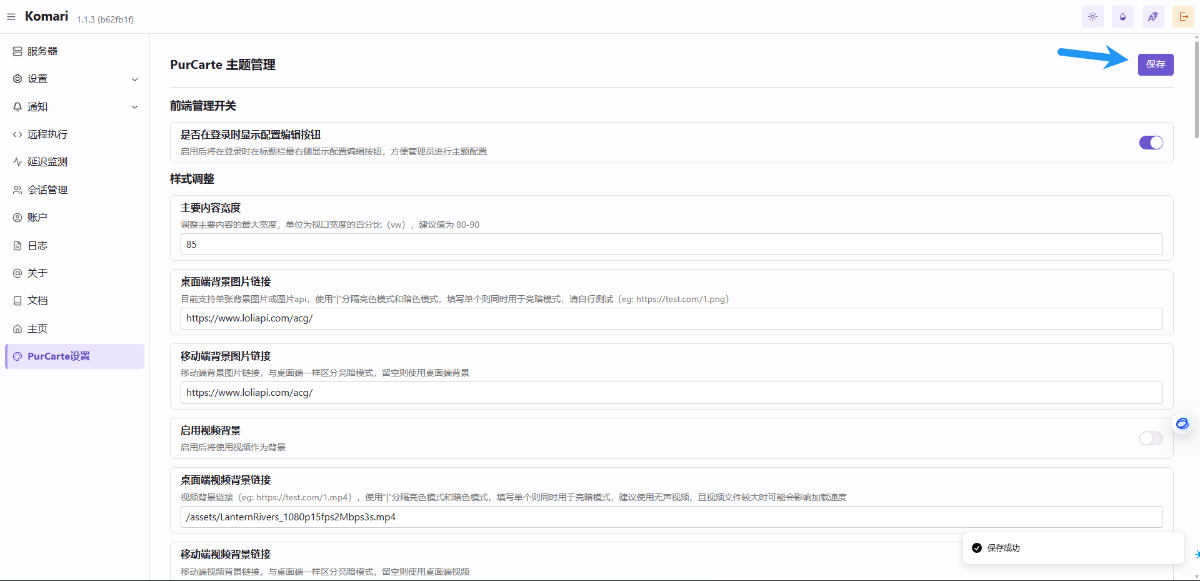Screen dimensions: 1200x581
Task: Toggle 是否在登录时显示配置编辑按钮 switch off
Action: (x=1151, y=142)
